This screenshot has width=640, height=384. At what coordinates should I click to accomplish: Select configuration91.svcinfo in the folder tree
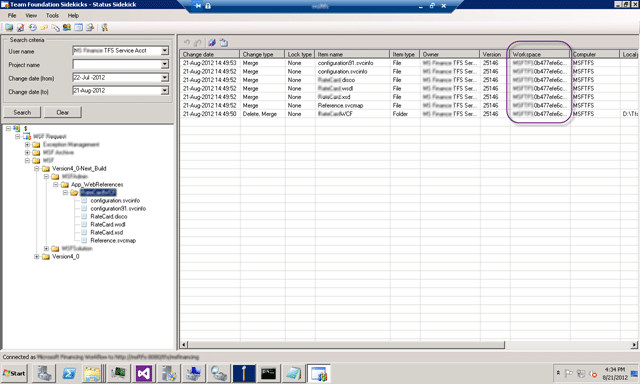click(x=118, y=209)
